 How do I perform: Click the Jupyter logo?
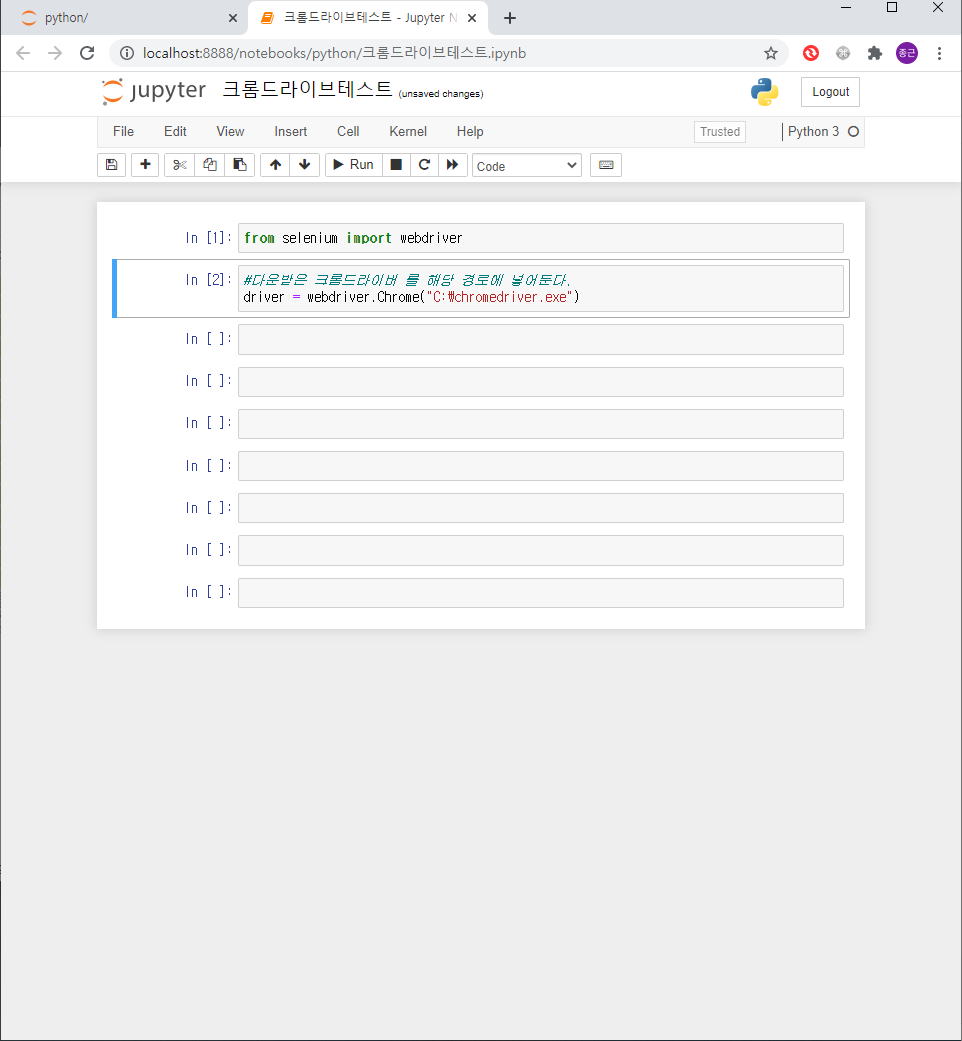pyautogui.click(x=154, y=90)
